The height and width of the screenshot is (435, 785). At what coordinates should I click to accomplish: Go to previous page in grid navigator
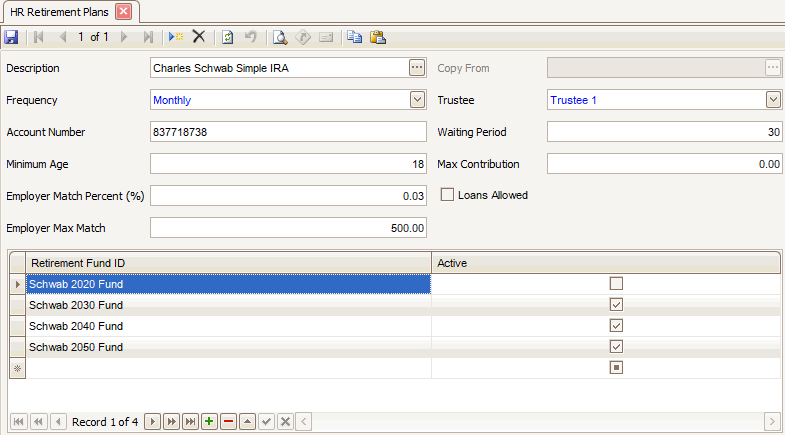(39, 421)
